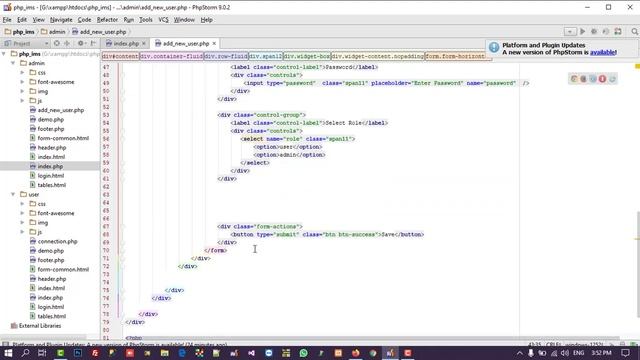Click the volume icon in system tray
Viewport: 640px width, 360px height.
[565, 353]
